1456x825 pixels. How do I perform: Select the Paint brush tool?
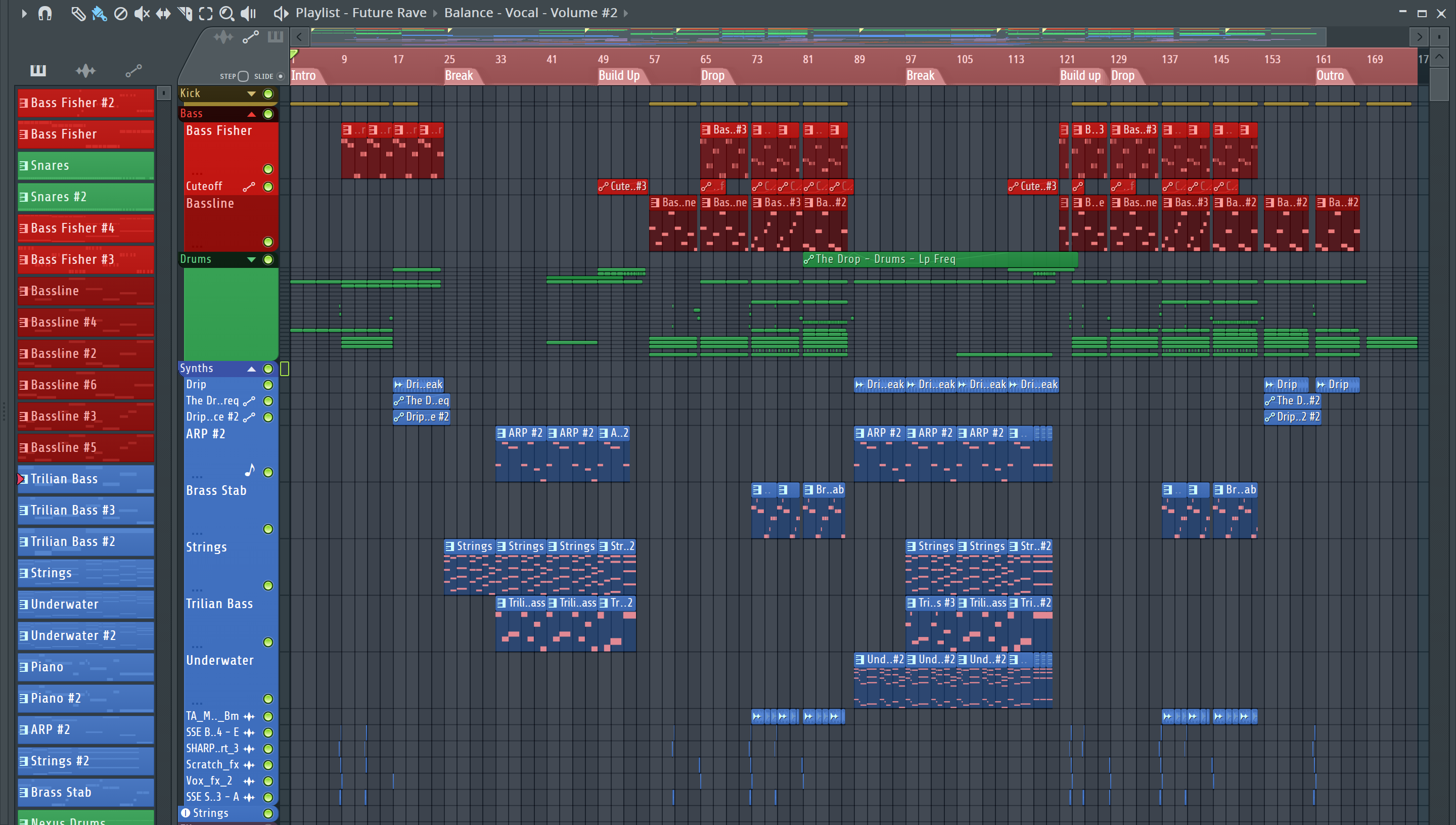coord(99,13)
